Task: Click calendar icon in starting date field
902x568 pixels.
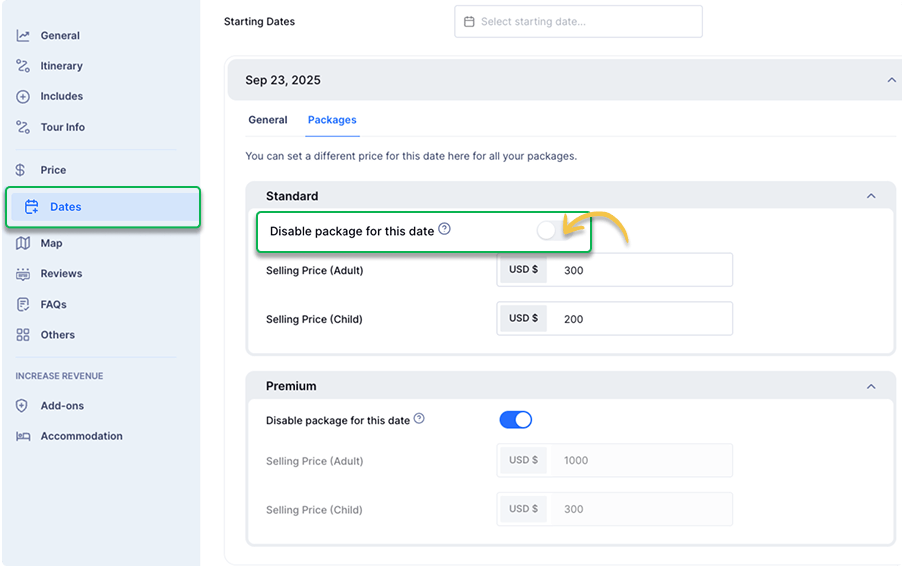Action: 469,22
